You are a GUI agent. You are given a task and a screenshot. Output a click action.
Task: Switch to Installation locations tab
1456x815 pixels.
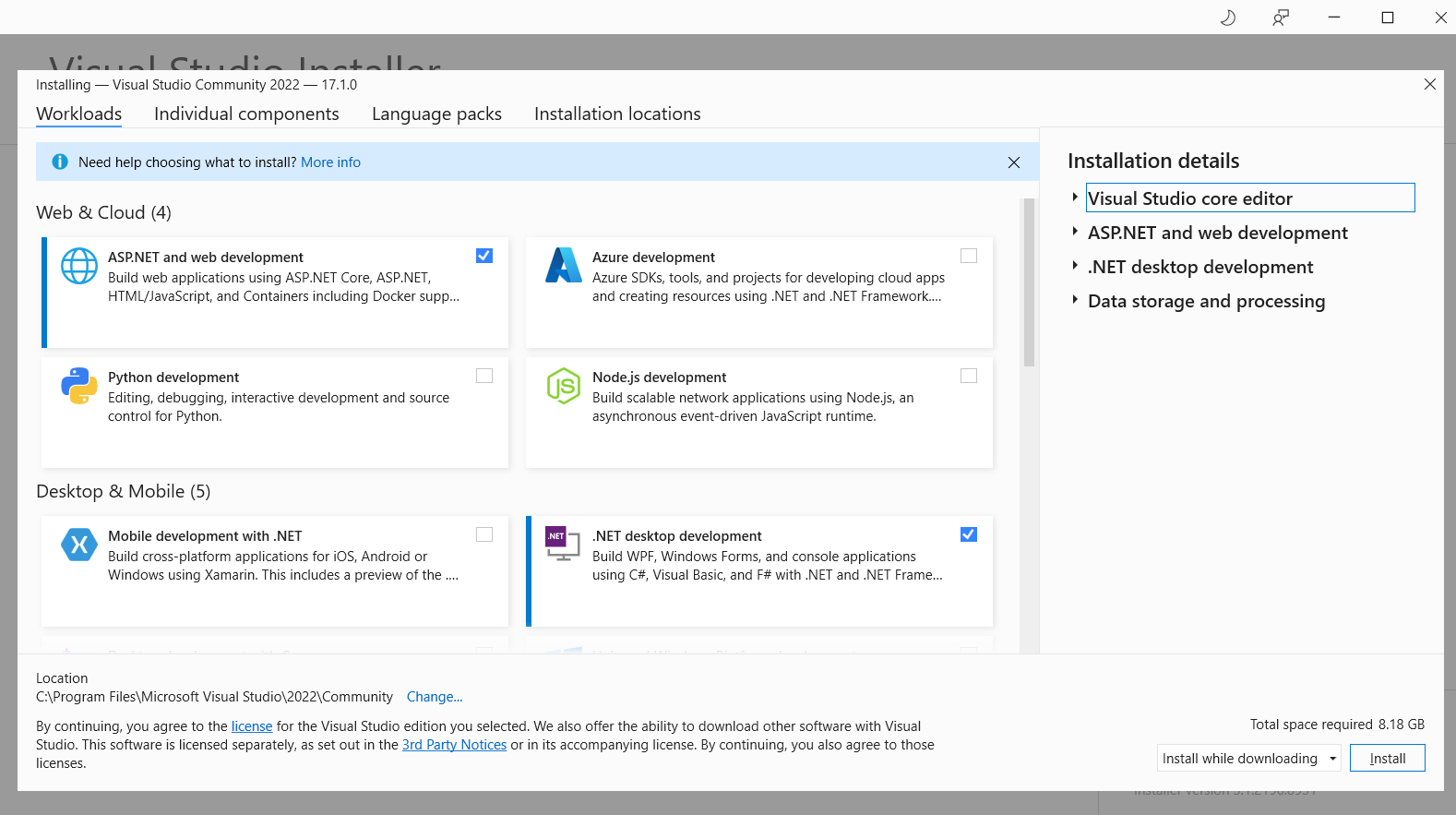tap(617, 114)
